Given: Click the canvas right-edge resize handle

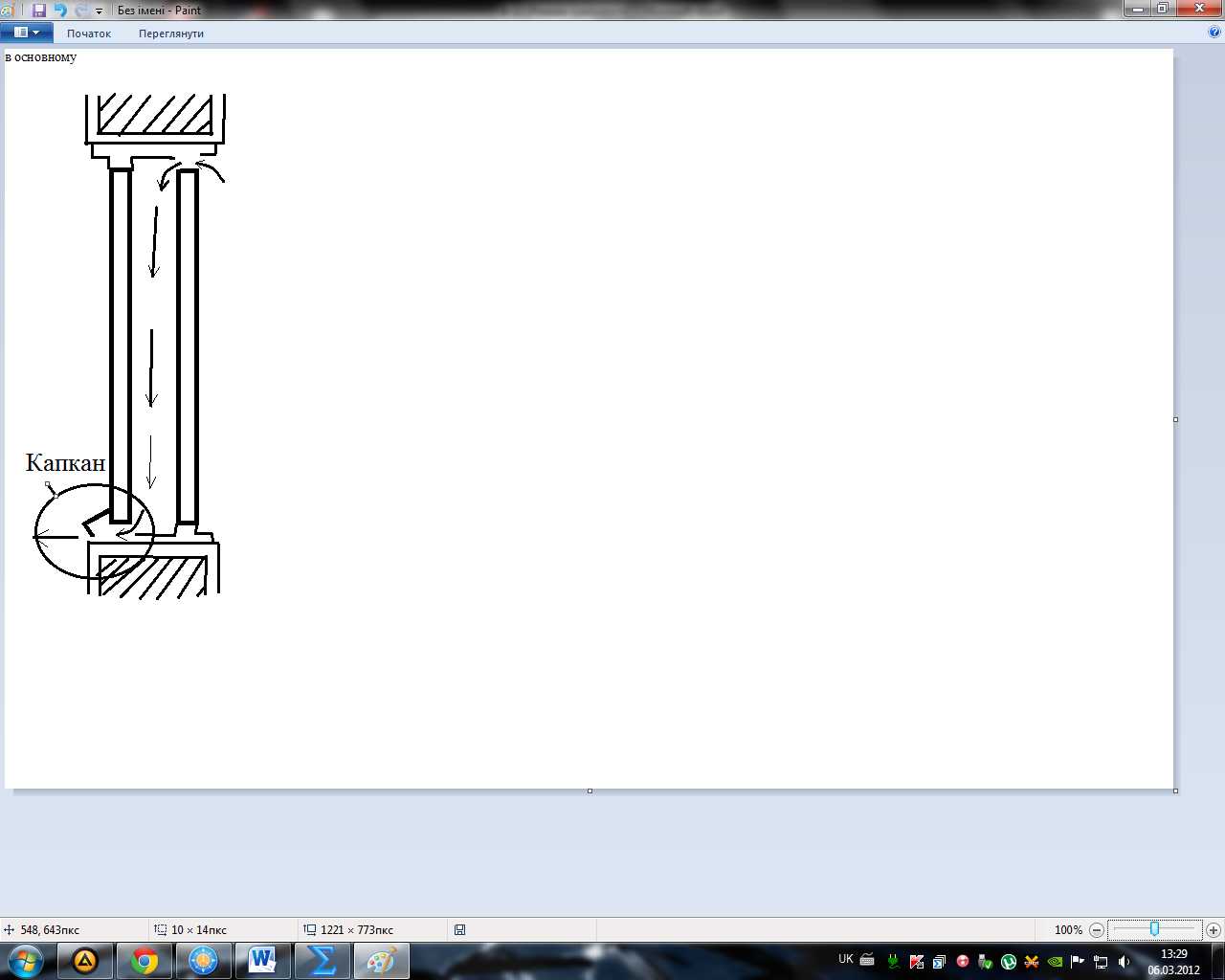Looking at the screenshot, I should [1175, 419].
